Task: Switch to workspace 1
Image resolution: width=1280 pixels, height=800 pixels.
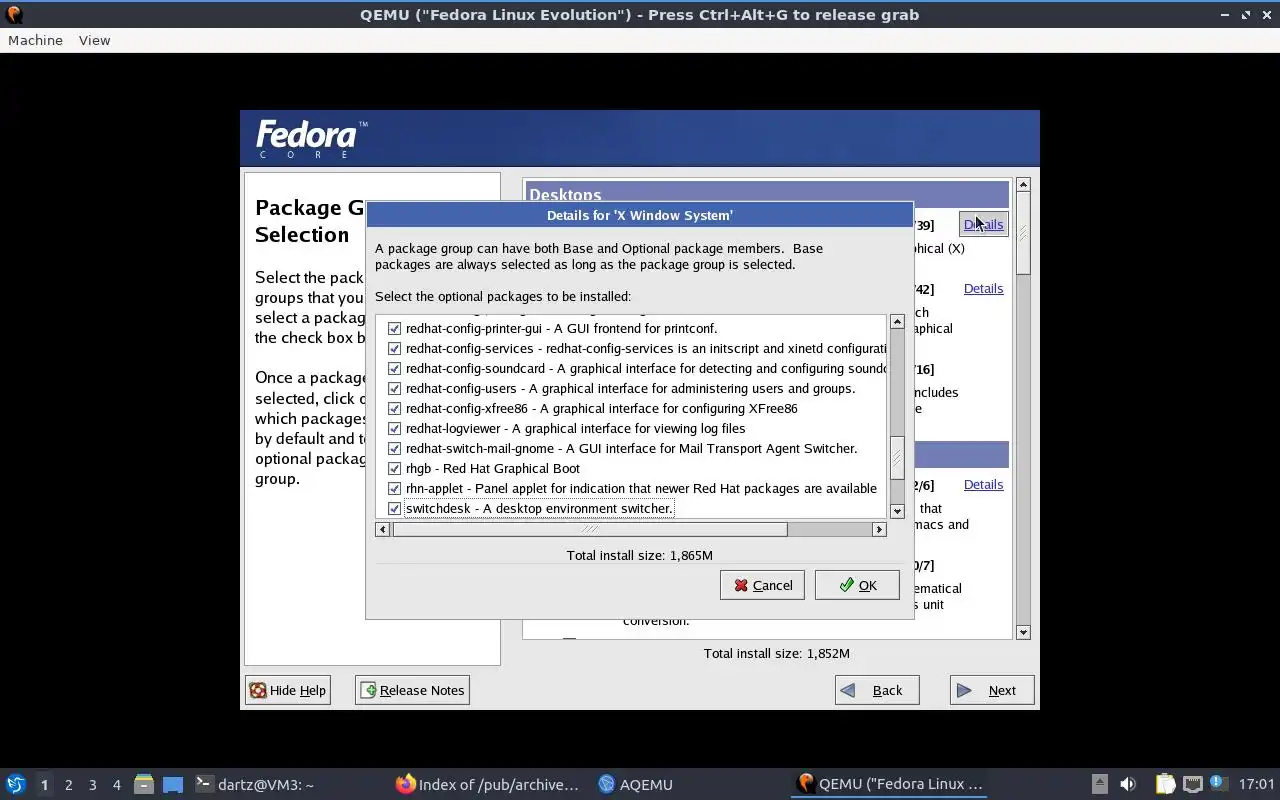Action: 44,785
